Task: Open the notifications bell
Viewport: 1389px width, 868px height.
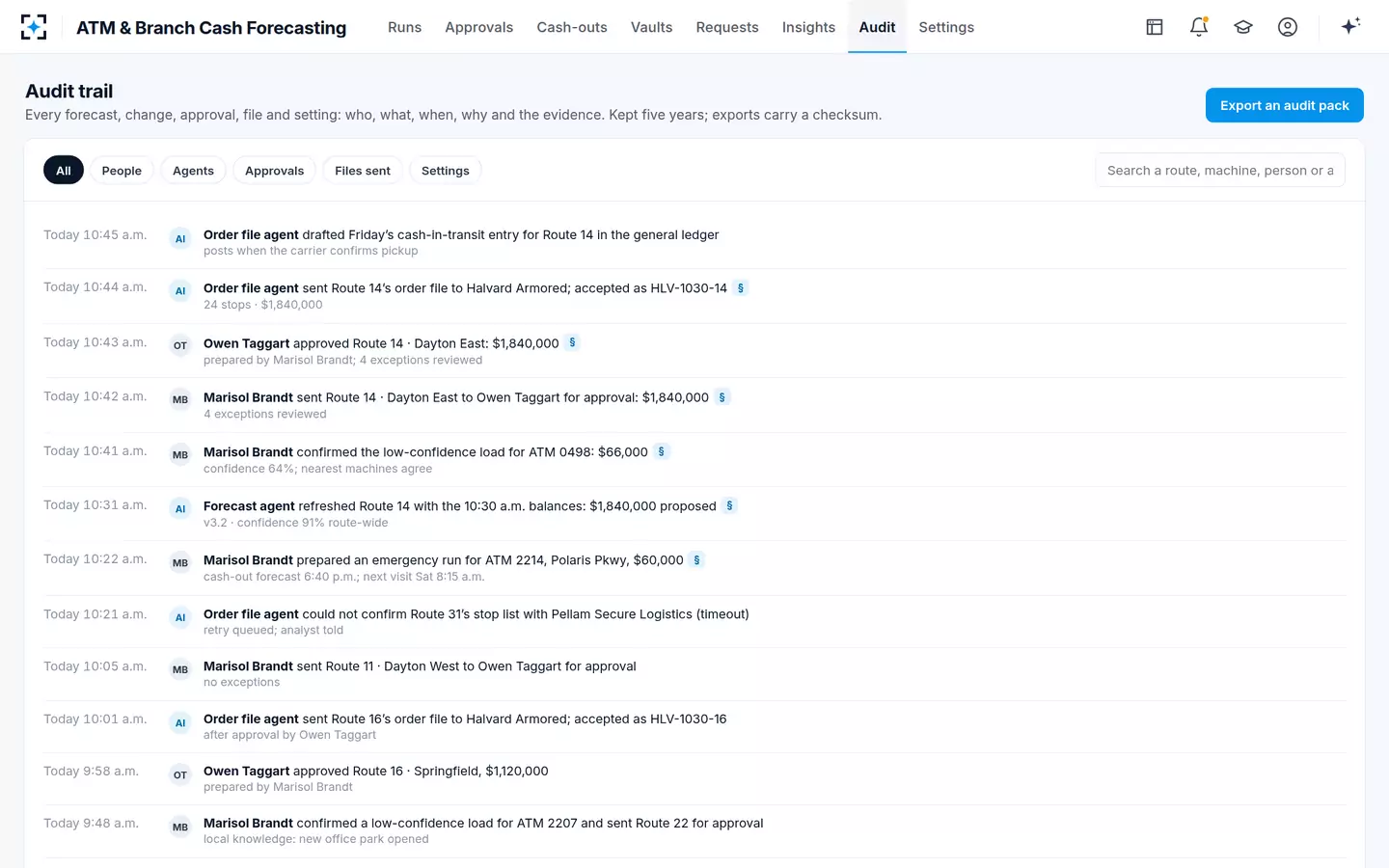Action: tap(1199, 27)
